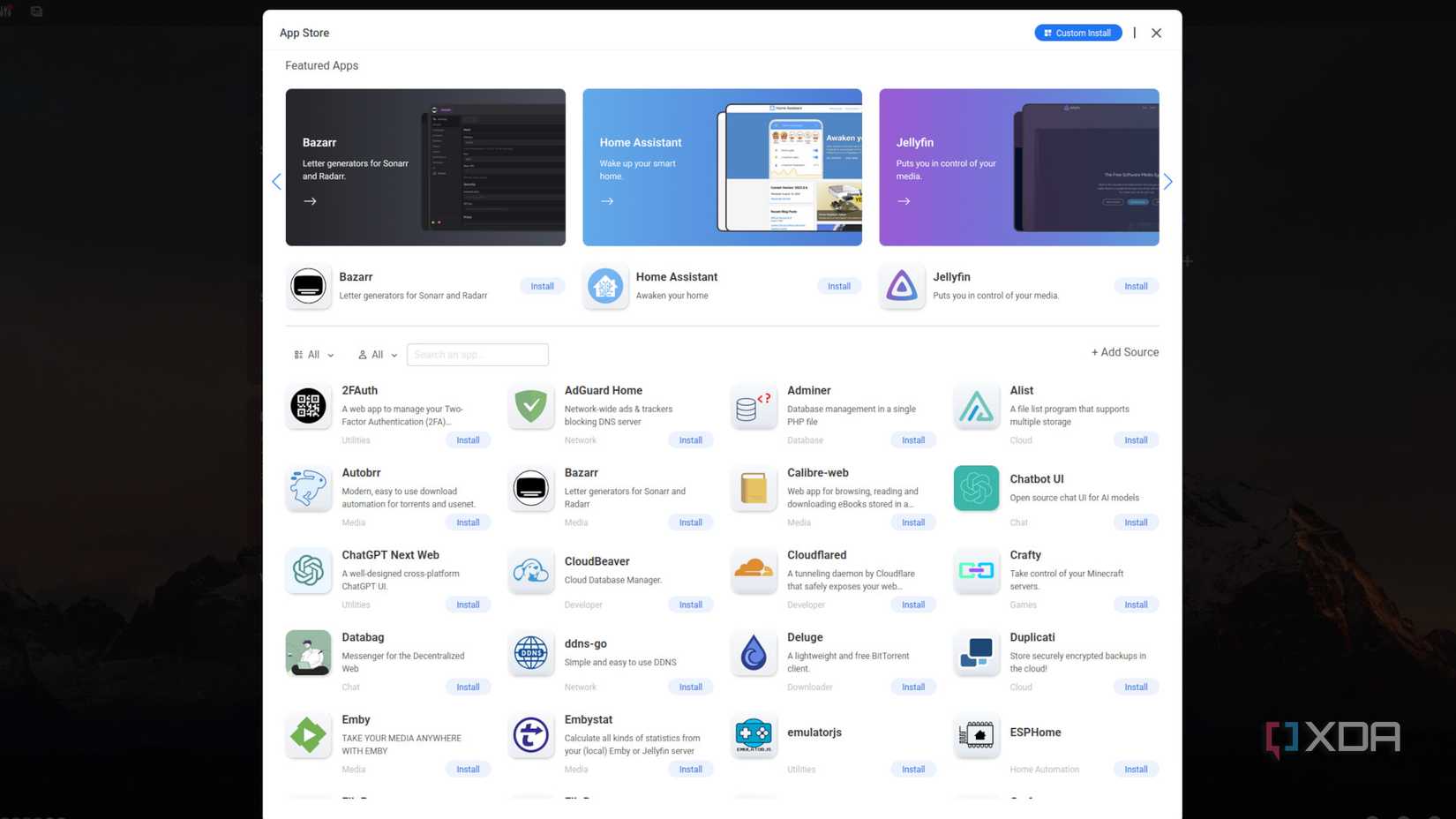This screenshot has height=819, width=1456.
Task: Select the Bazarr icon in the Media list row
Action: coord(531,488)
